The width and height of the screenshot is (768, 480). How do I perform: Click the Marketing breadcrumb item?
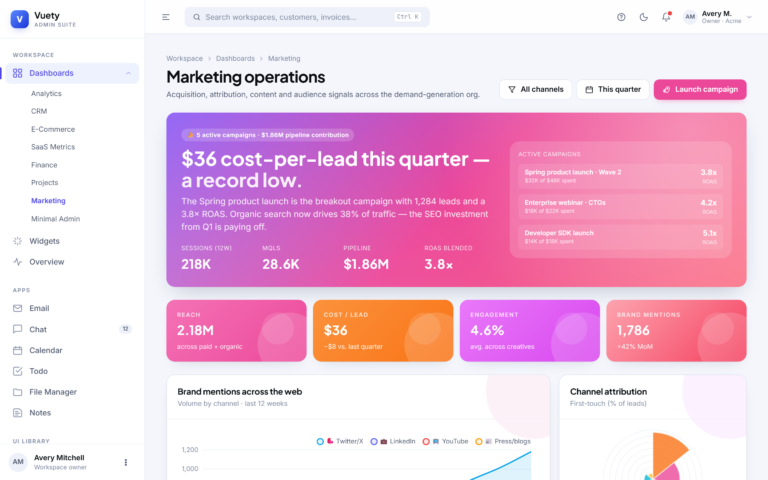tap(284, 58)
